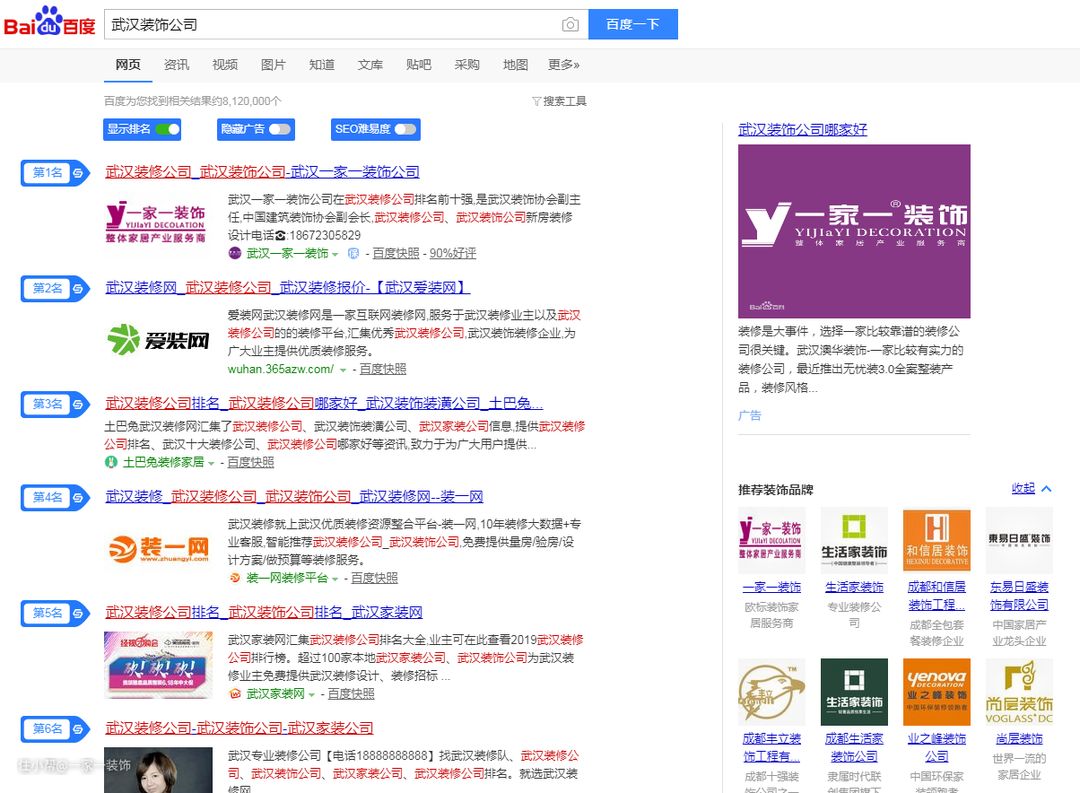The height and width of the screenshot is (793, 1080).
Task: Click the 尚层装饰 brand logo
Action: pyautogui.click(x=1018, y=691)
